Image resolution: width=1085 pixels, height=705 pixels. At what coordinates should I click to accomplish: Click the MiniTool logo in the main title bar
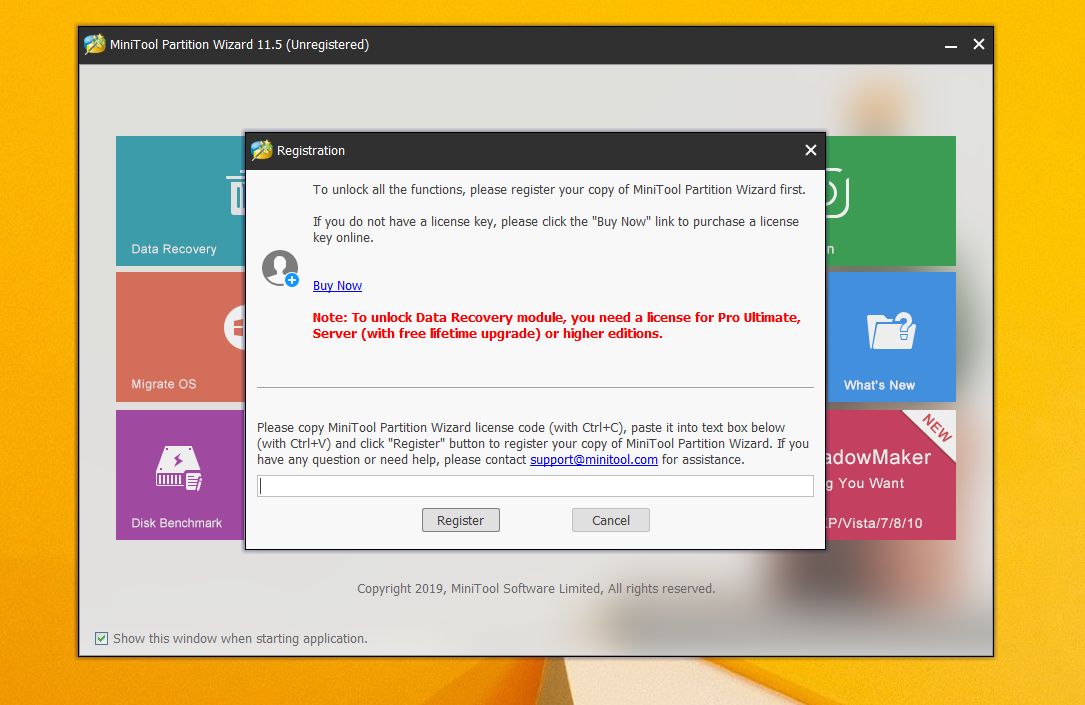(x=94, y=44)
